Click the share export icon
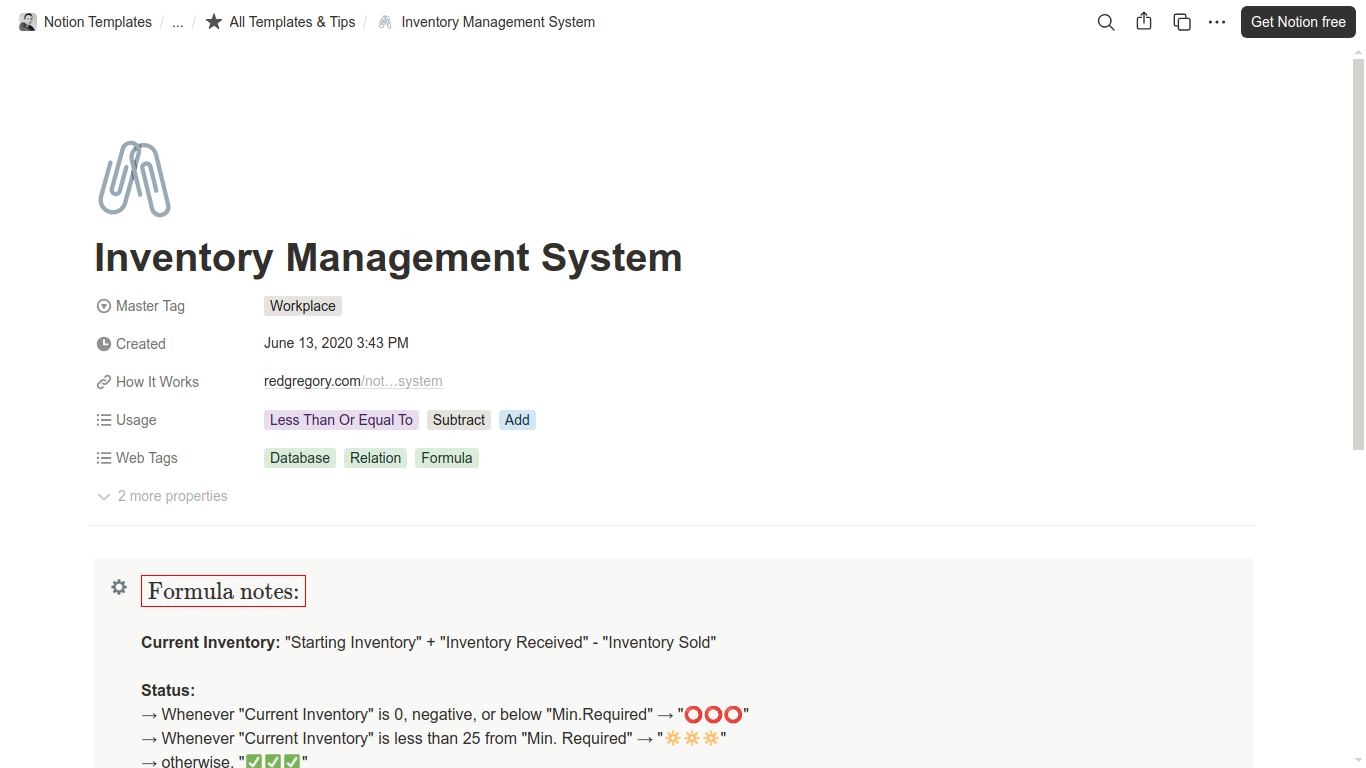This screenshot has height=768, width=1366. point(1144,22)
